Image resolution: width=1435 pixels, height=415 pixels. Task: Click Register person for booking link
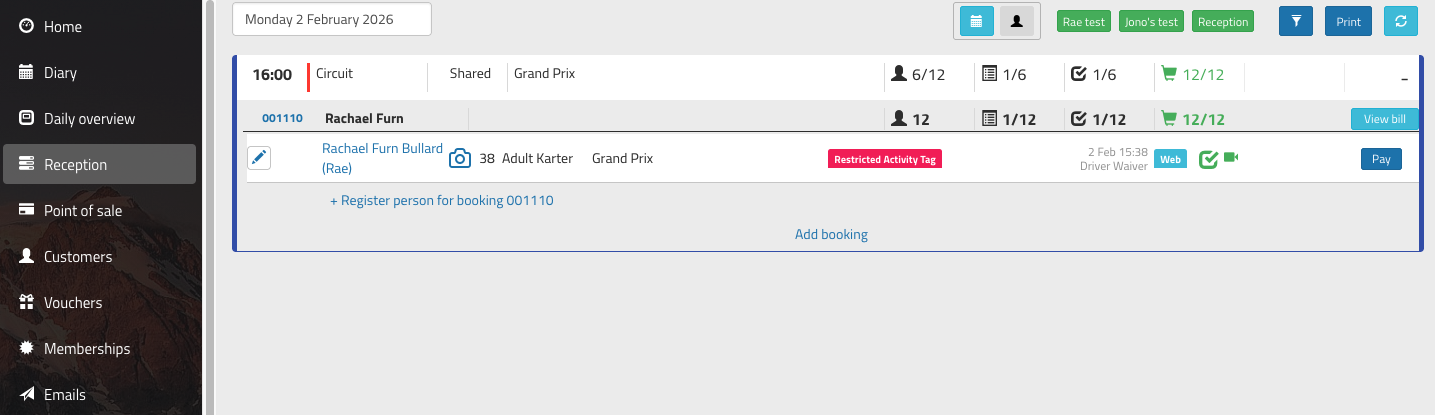pos(441,200)
